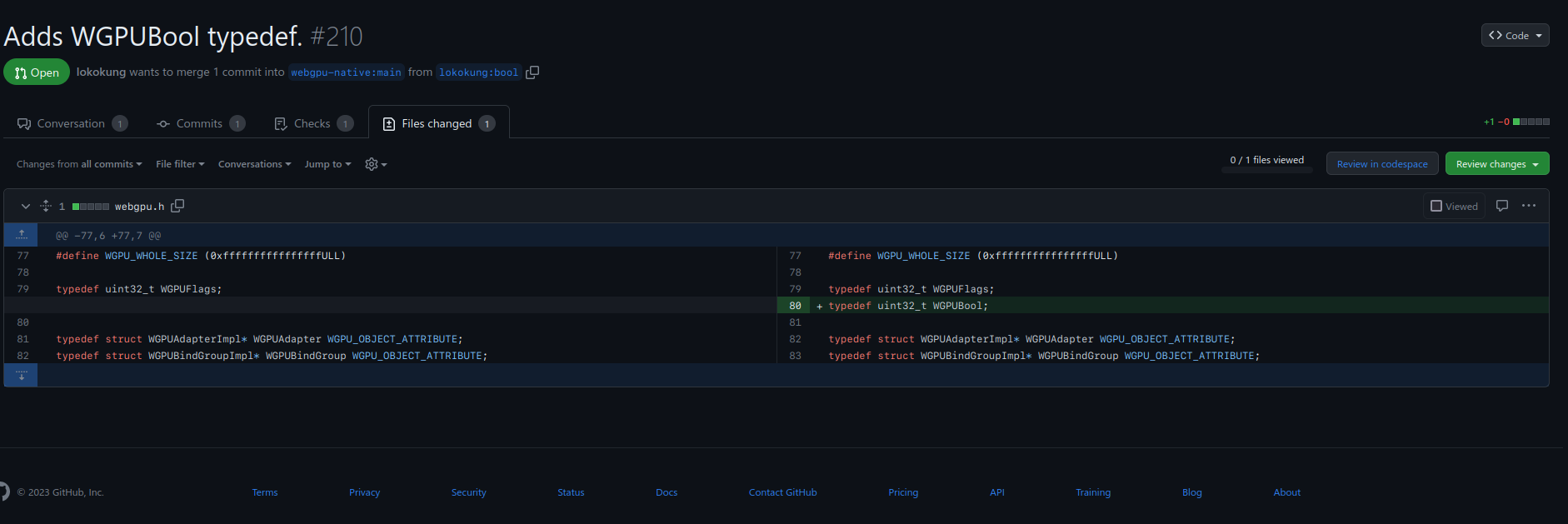Viewport: 1568px width, 524px height.
Task: Open the Changes from all commits dropdown
Action: [79, 164]
